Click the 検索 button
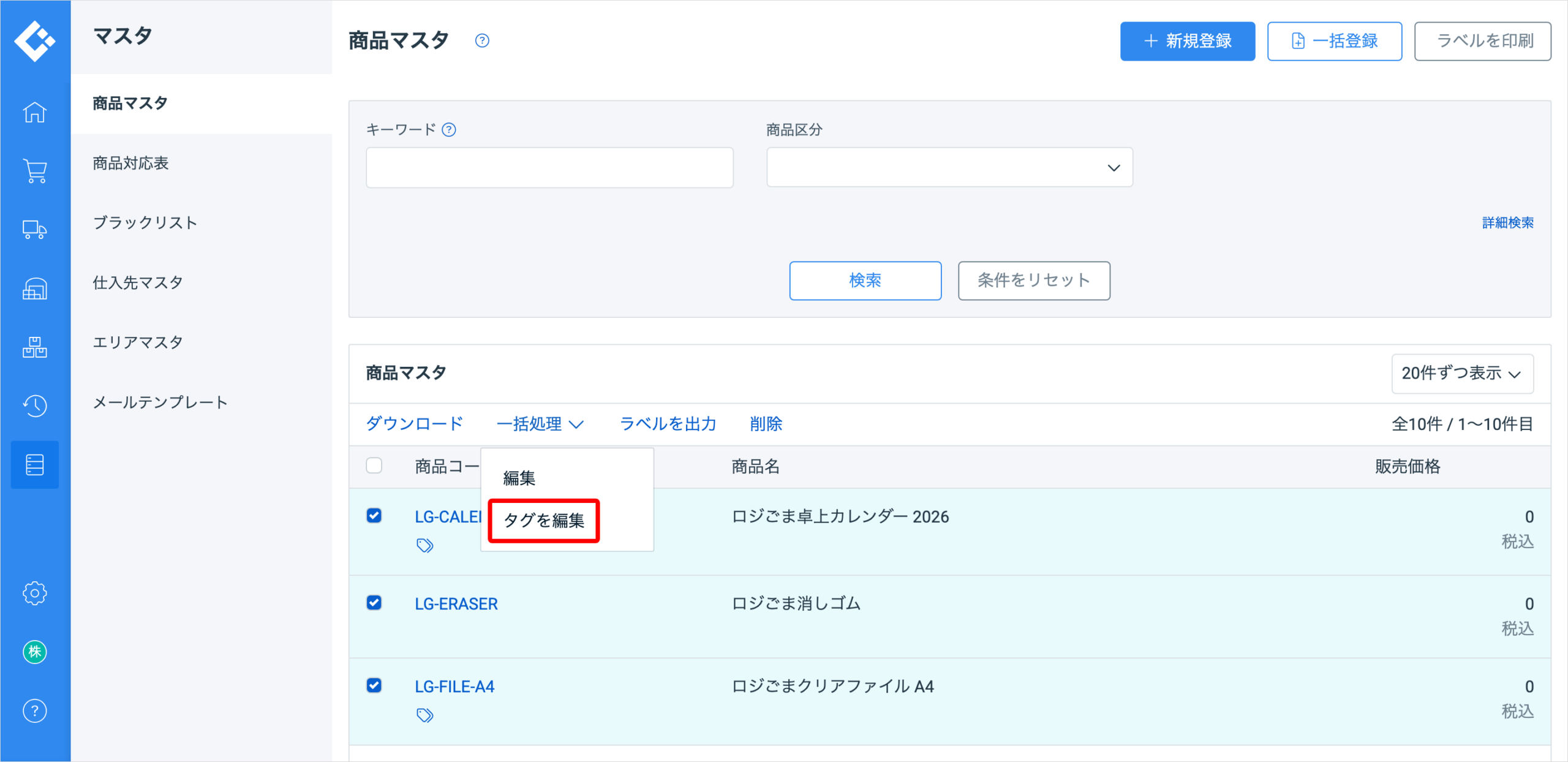 [x=865, y=281]
